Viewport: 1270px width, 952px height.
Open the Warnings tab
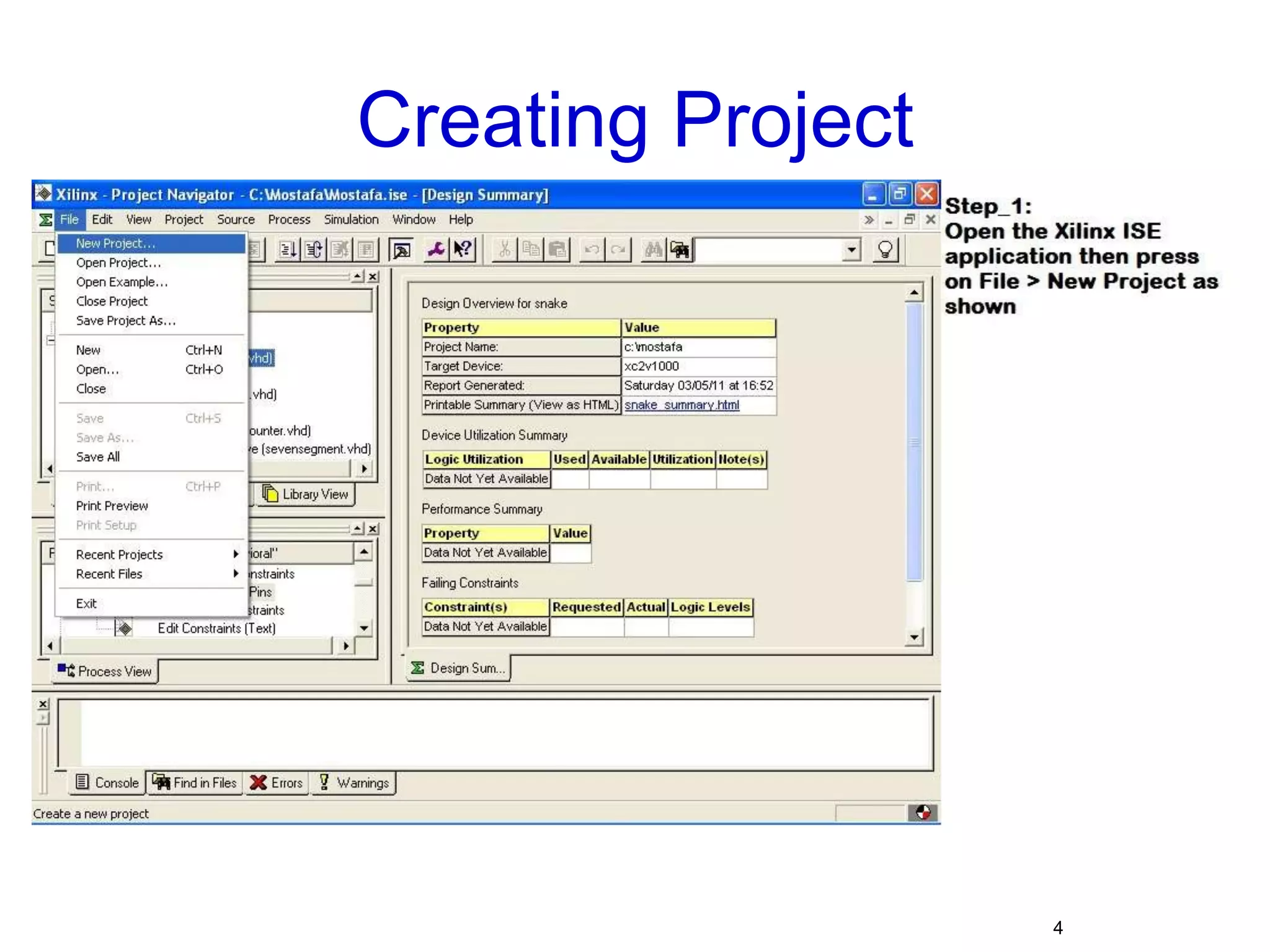(x=354, y=783)
